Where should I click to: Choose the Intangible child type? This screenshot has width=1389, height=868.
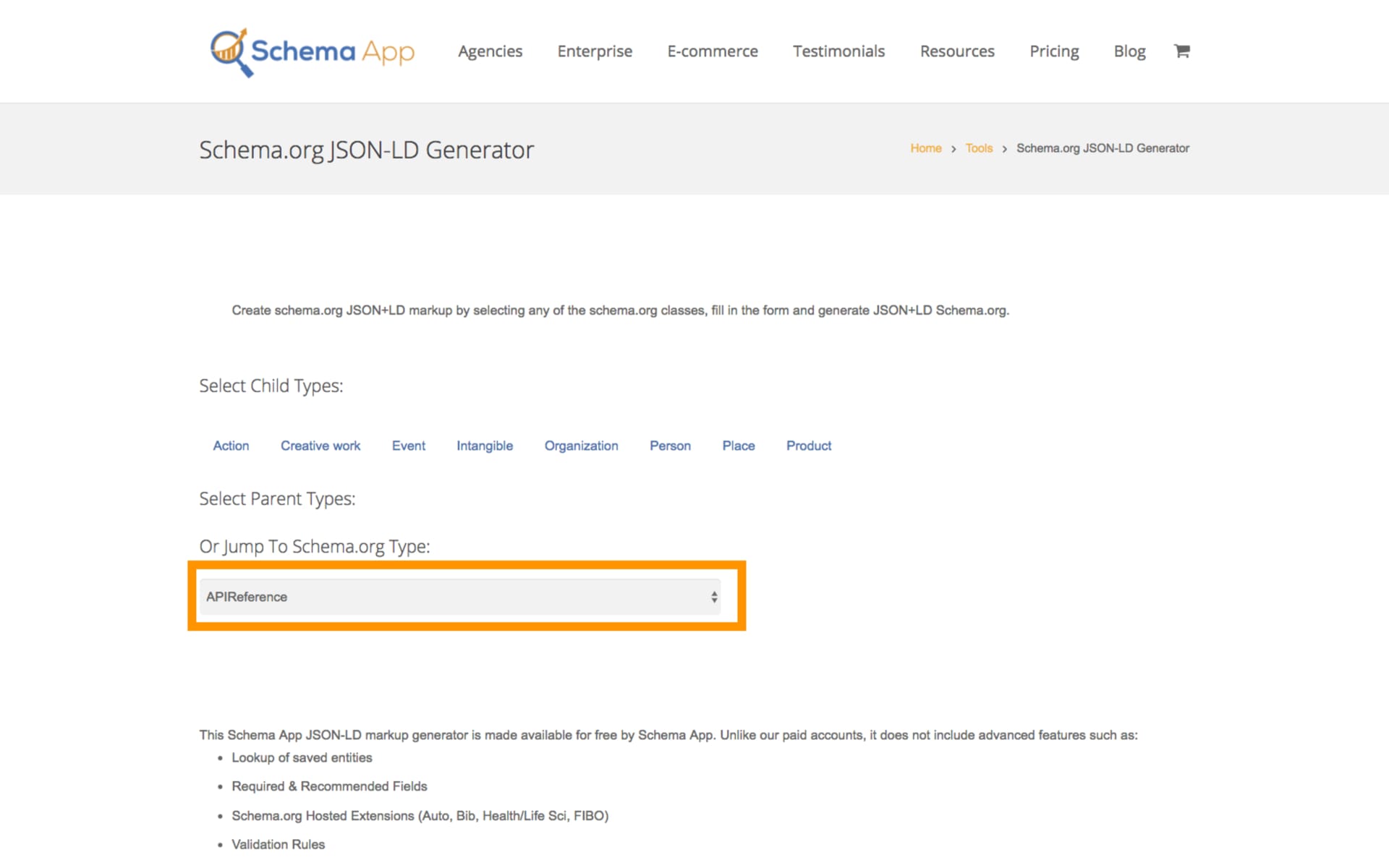[x=485, y=446]
